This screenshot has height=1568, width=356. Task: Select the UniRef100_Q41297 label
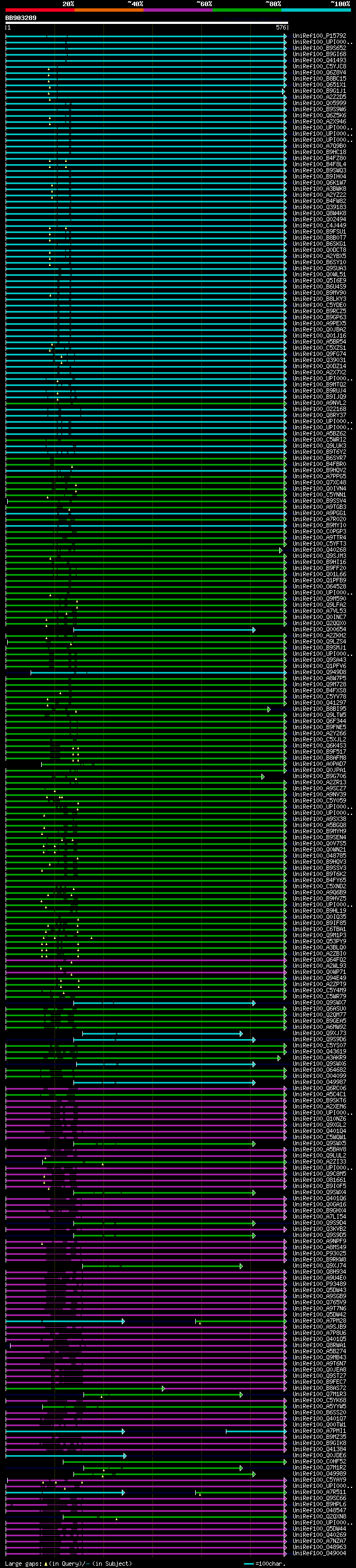click(319, 703)
